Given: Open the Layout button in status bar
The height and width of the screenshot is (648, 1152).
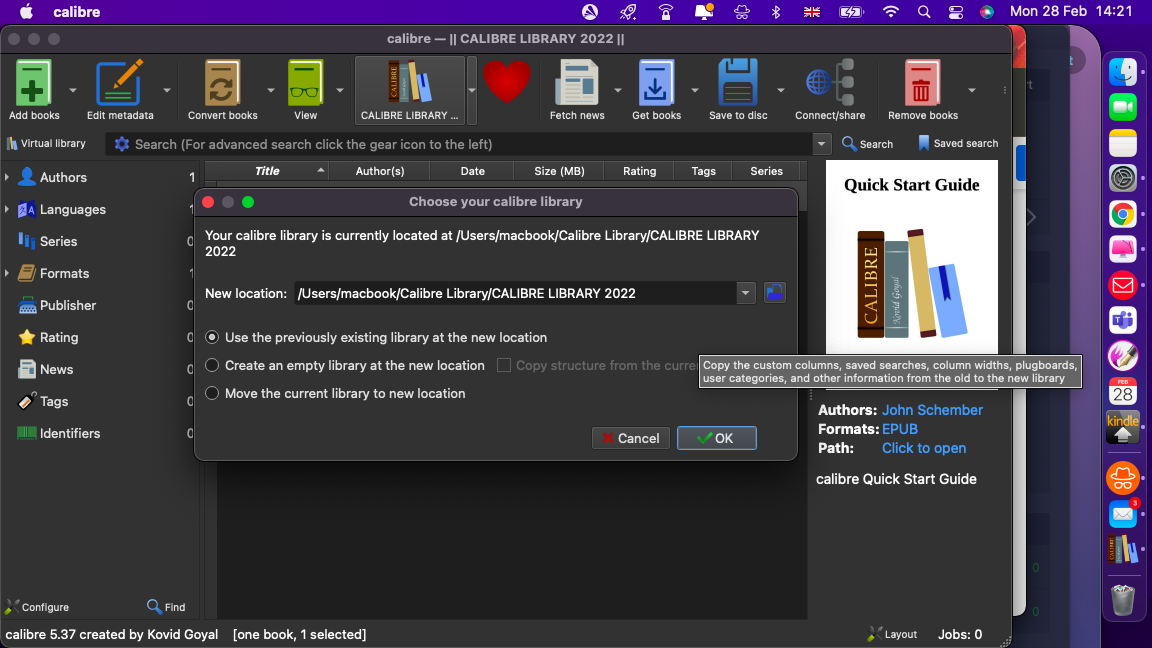Looking at the screenshot, I should [x=892, y=634].
